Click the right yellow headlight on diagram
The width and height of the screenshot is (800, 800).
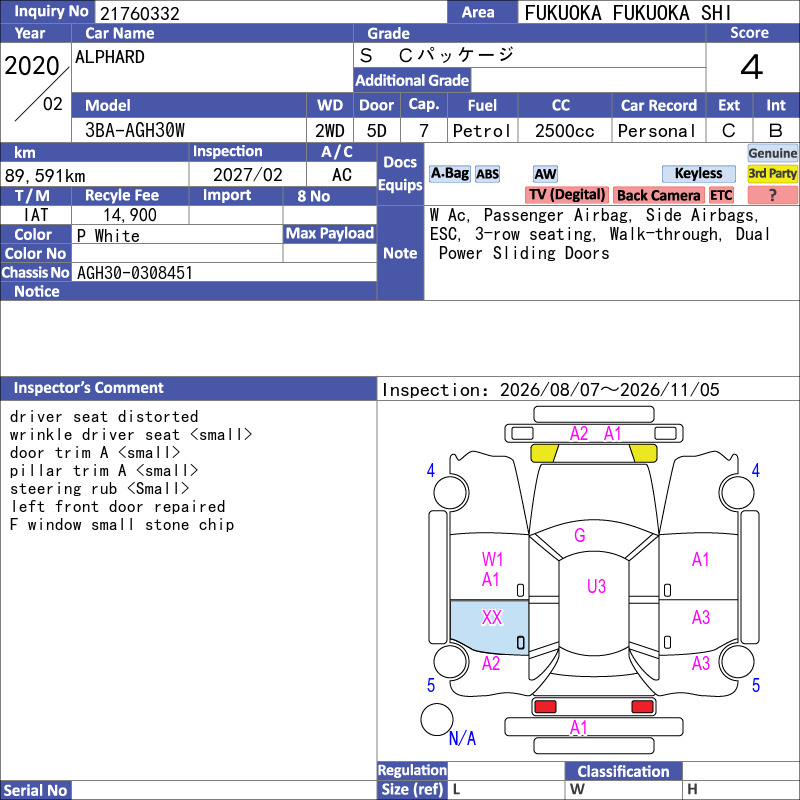(643, 454)
